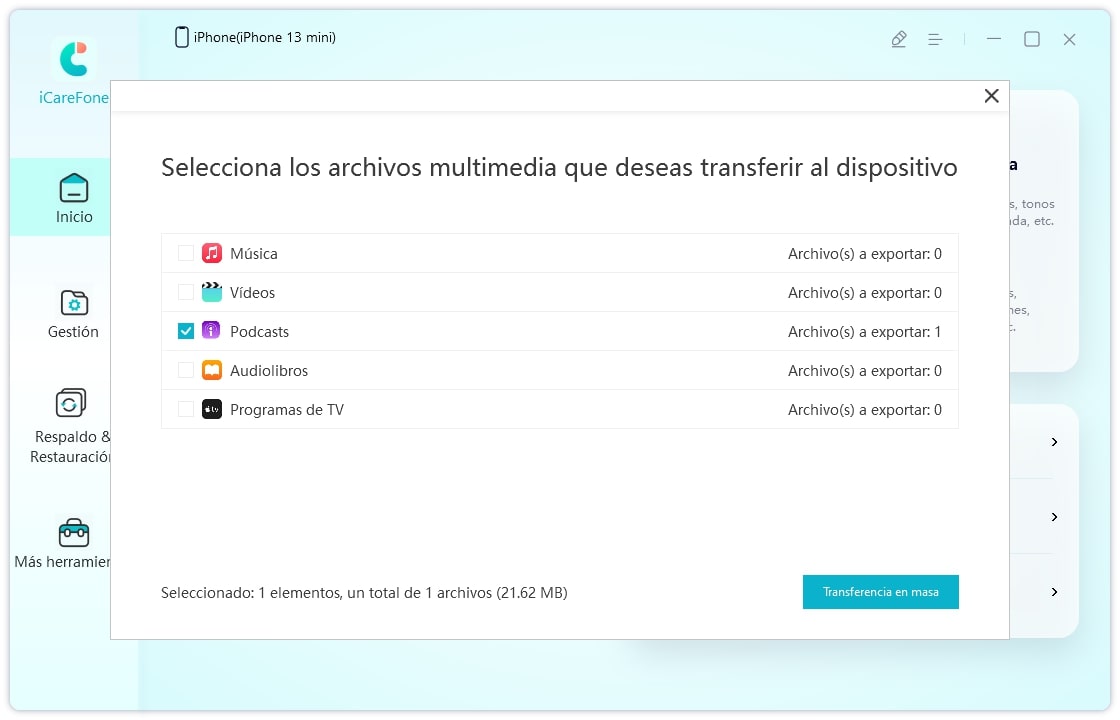1120x720 pixels.
Task: Expand the bottom background chevron arrow
Action: tap(1054, 592)
